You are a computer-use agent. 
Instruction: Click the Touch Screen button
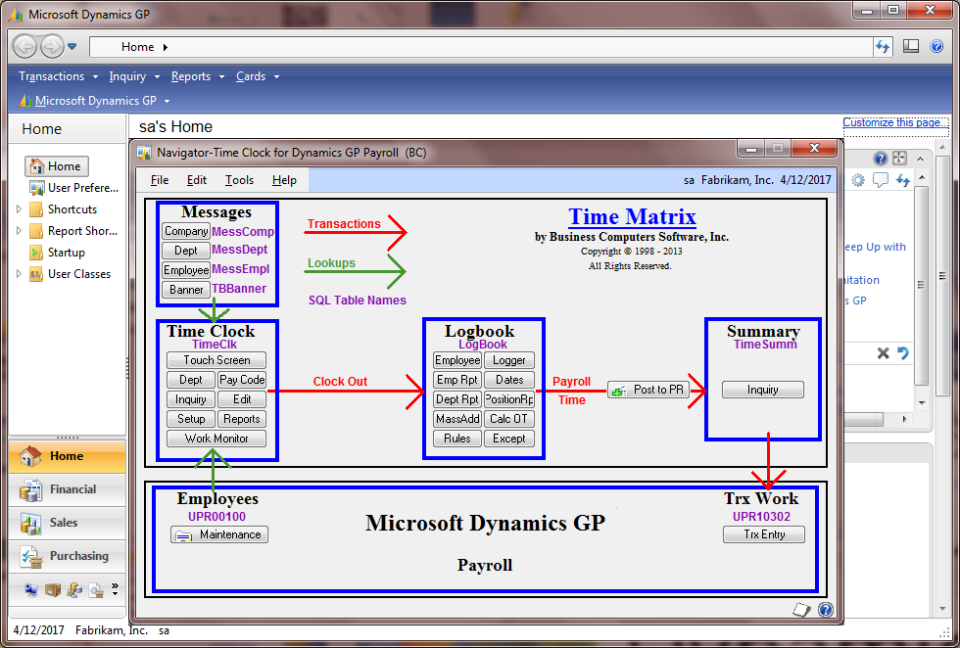point(215,359)
